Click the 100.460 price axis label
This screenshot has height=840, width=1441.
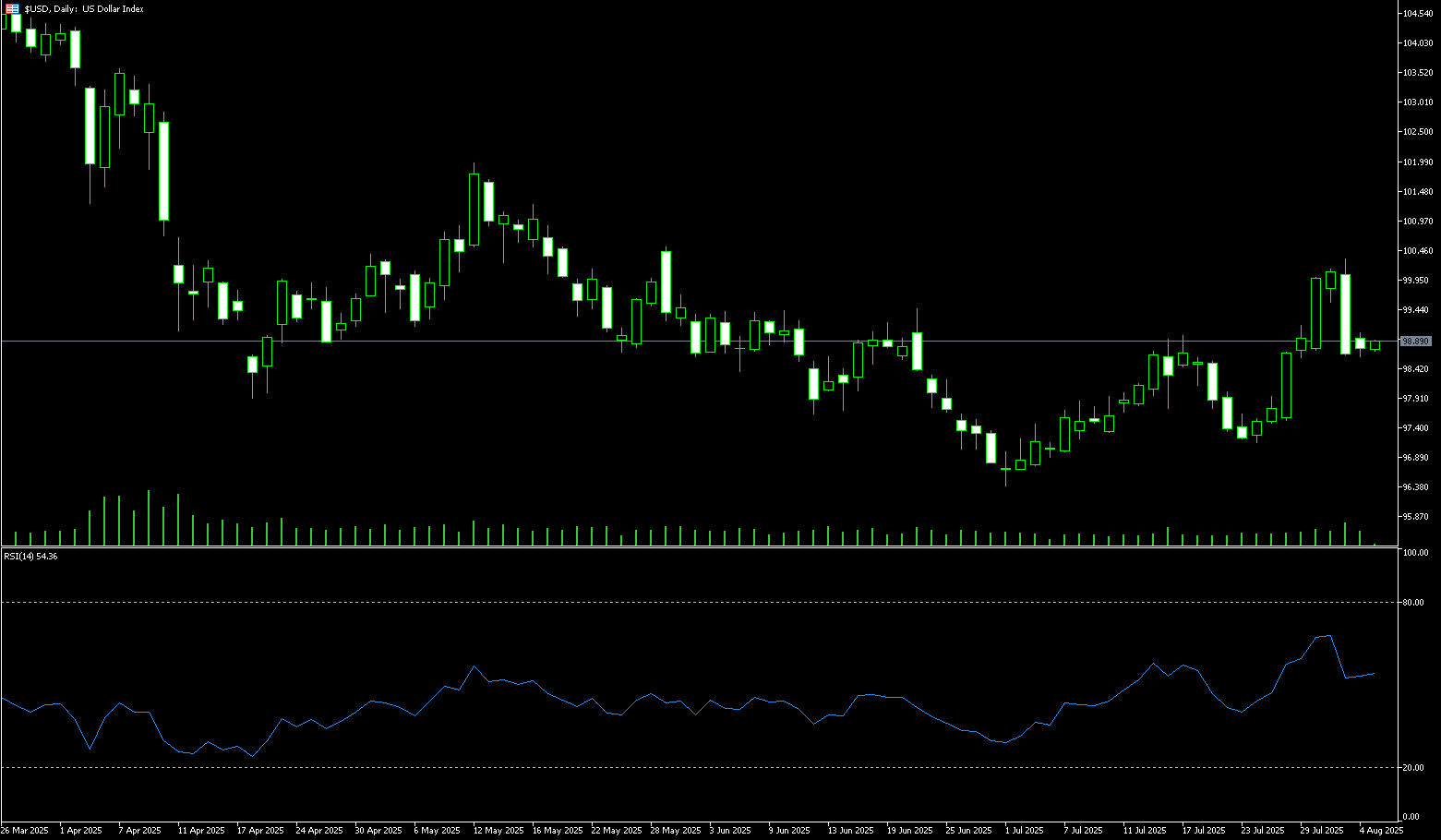(1417, 250)
